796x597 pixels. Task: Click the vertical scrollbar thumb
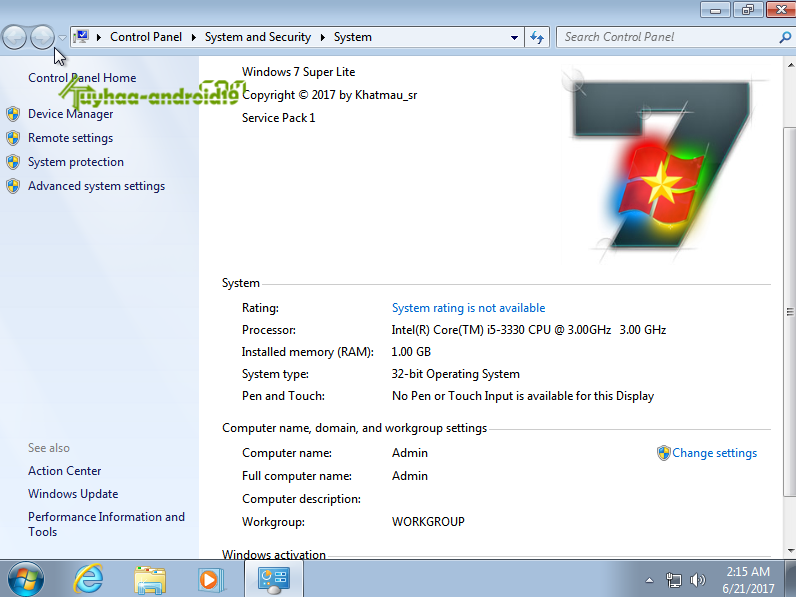(790, 311)
